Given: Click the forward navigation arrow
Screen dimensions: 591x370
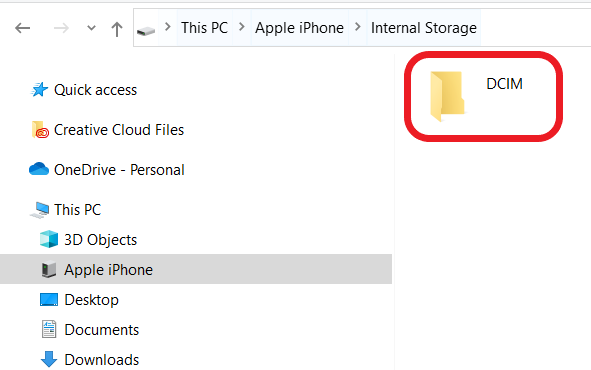Looking at the screenshot, I should 61,28.
